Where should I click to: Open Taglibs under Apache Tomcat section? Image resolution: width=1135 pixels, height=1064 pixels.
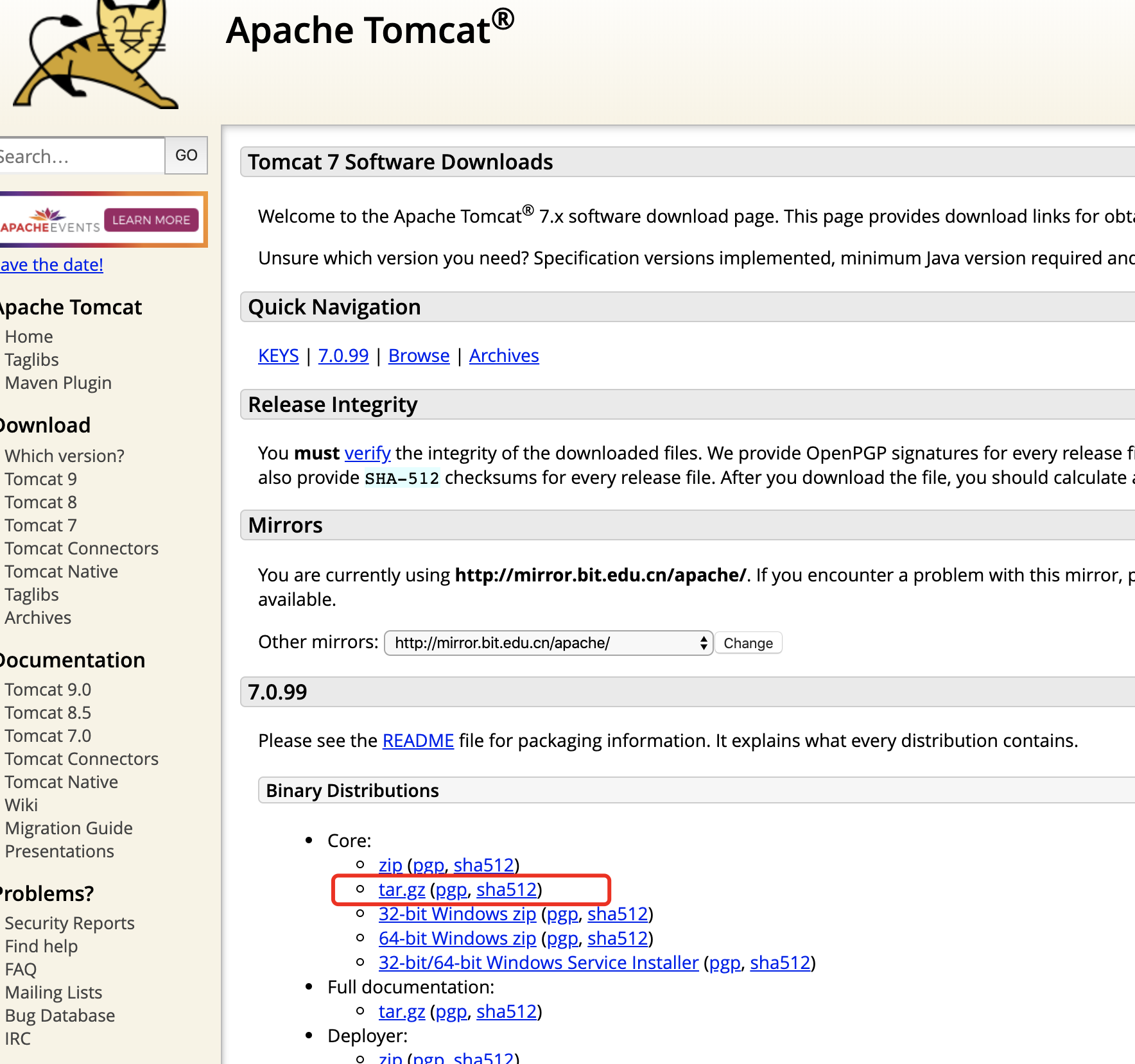tap(31, 360)
